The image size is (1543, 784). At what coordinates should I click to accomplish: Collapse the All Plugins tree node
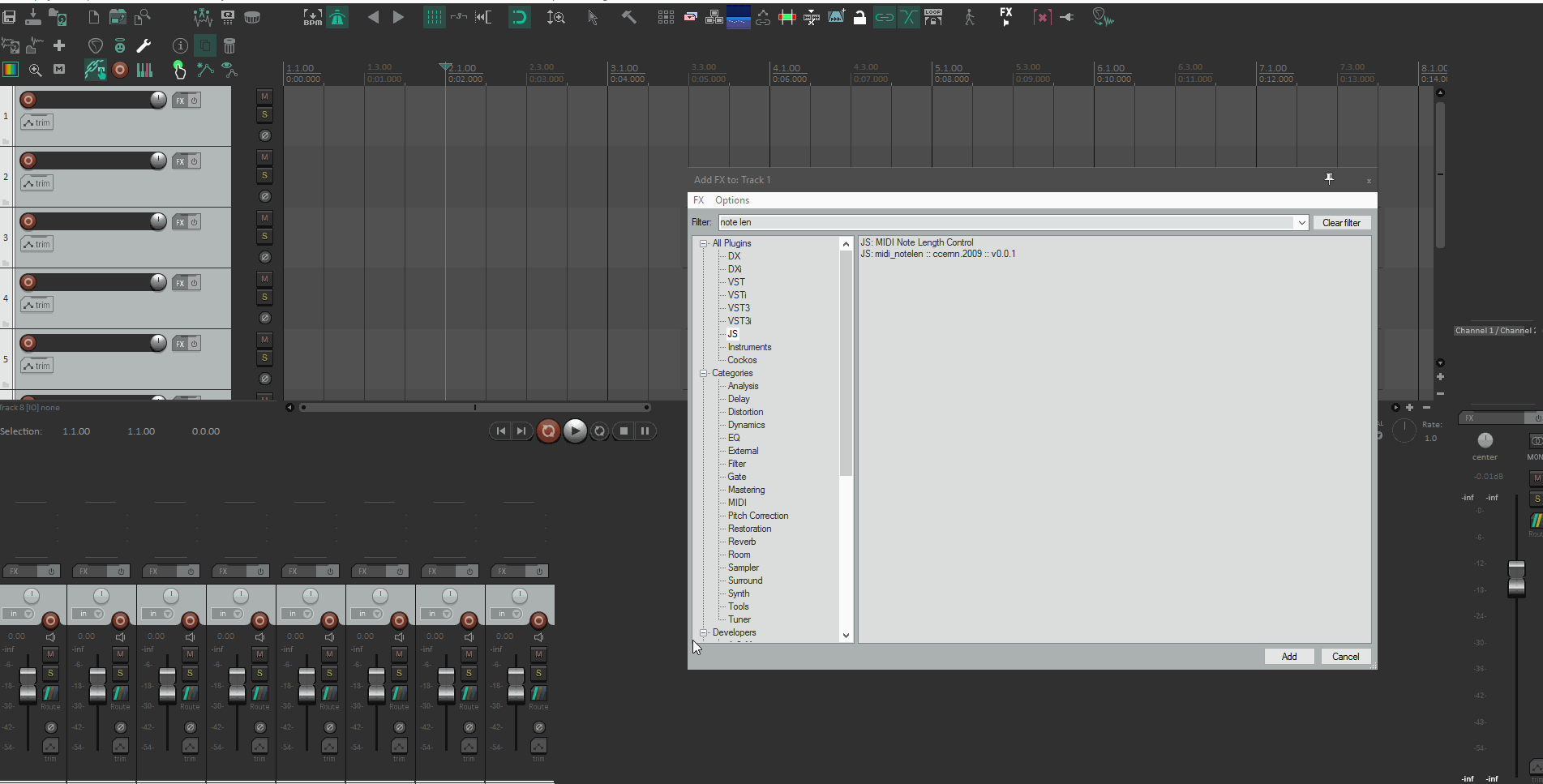tap(704, 243)
